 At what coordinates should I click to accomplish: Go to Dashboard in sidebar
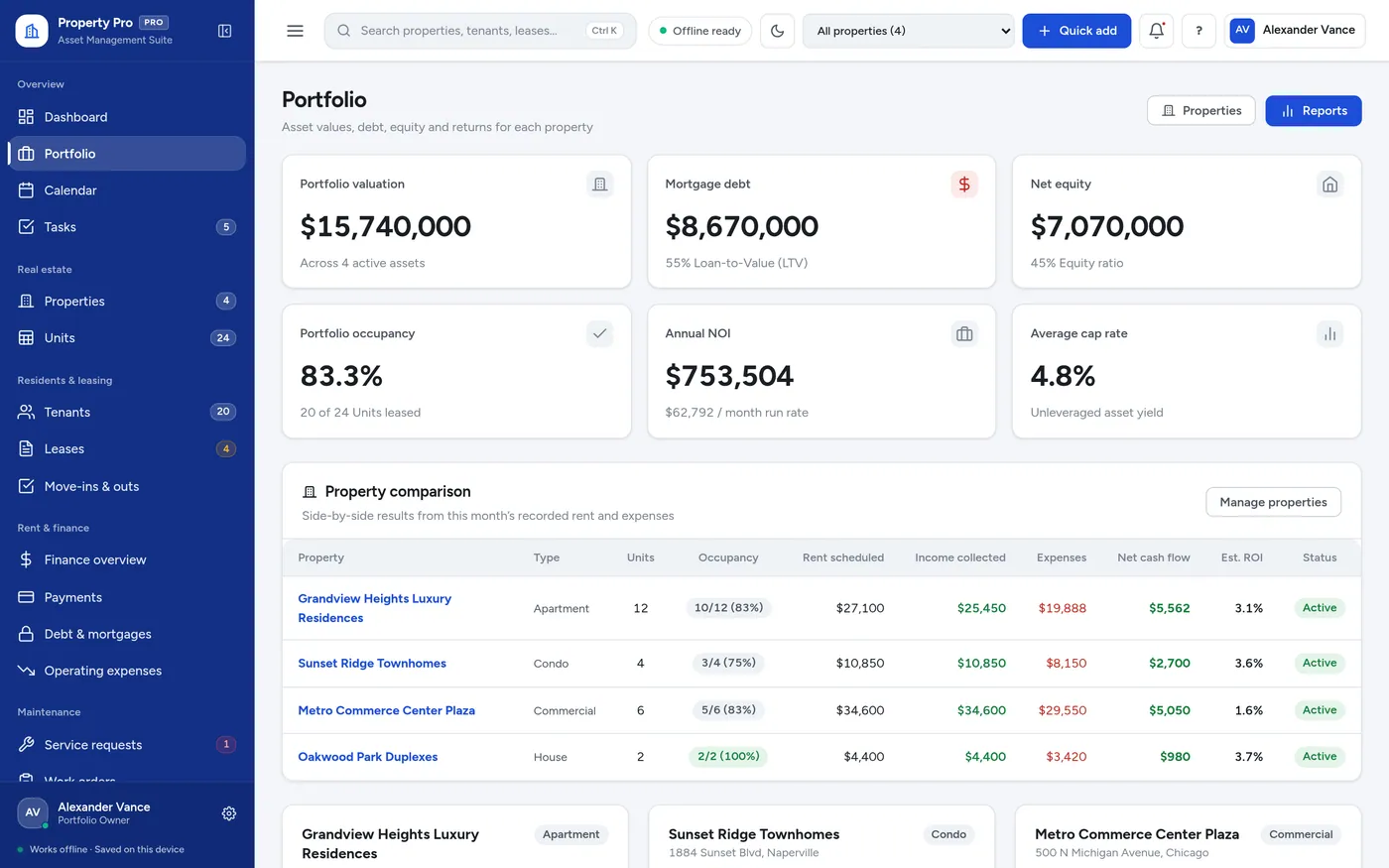point(127,117)
